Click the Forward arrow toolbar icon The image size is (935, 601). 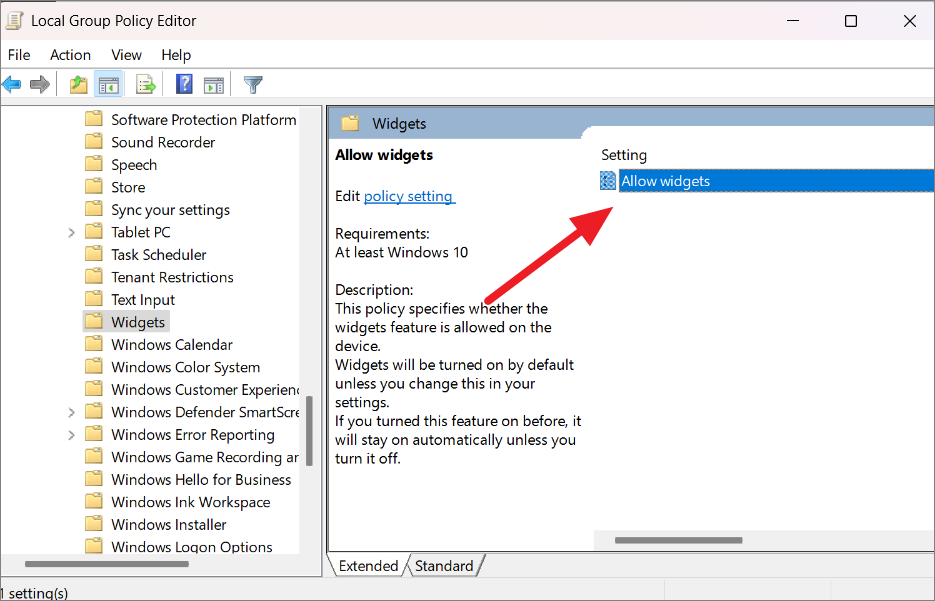click(x=40, y=85)
